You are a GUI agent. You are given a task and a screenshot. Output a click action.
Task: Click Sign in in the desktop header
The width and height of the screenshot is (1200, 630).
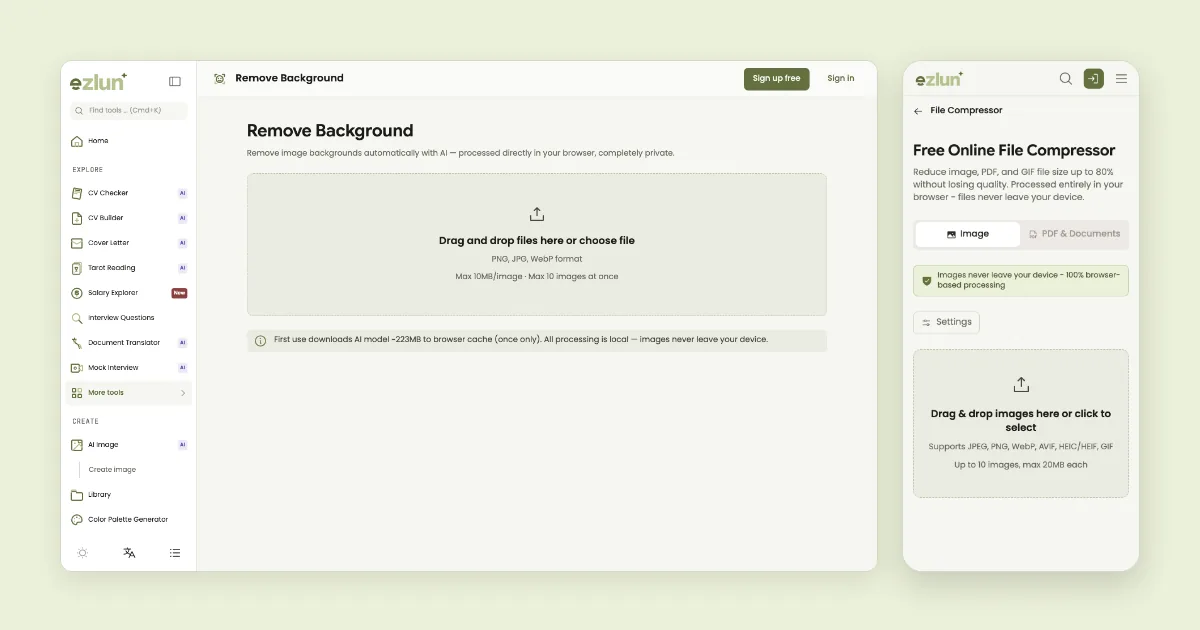[841, 79]
